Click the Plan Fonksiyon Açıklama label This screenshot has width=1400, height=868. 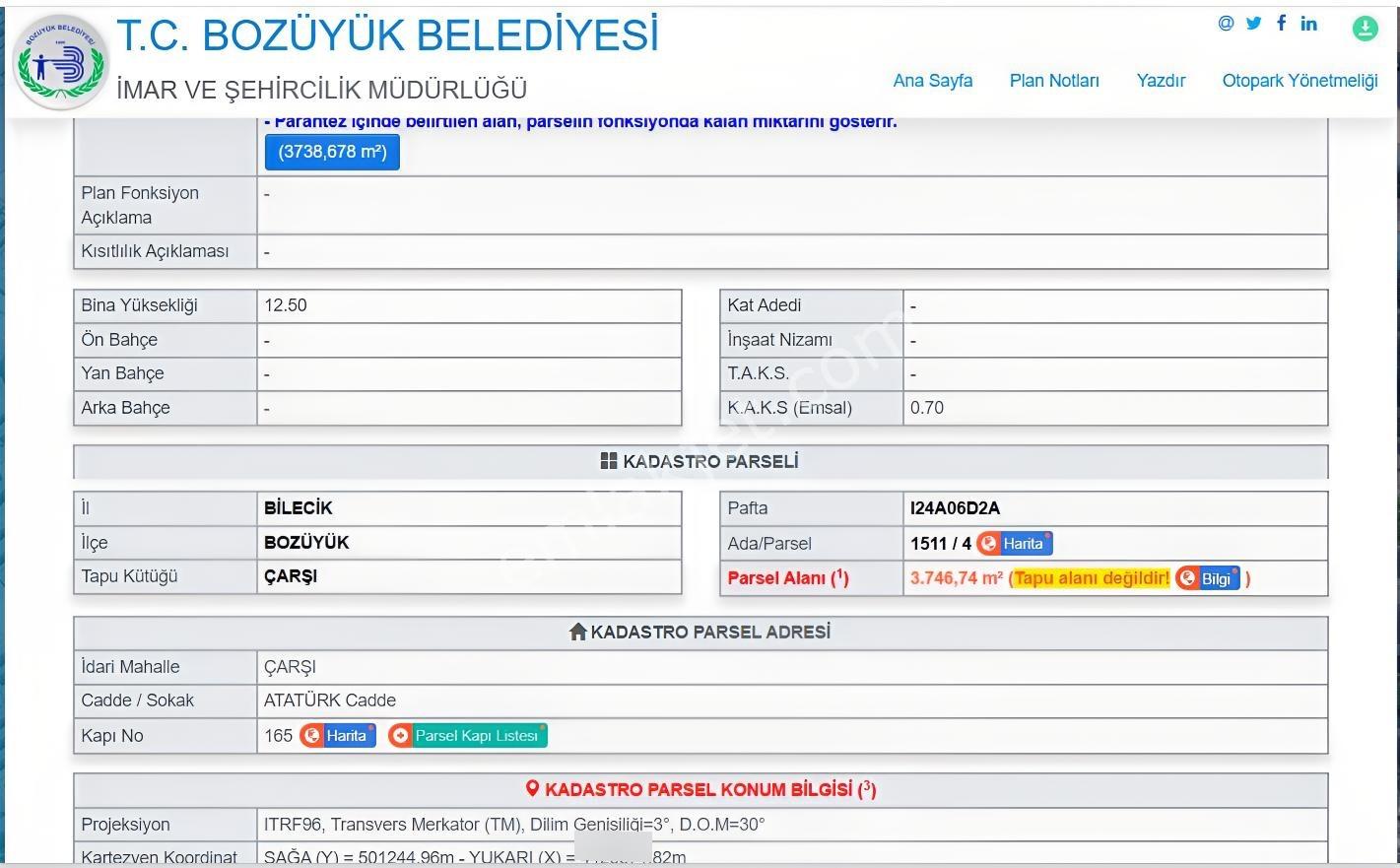pos(140,205)
